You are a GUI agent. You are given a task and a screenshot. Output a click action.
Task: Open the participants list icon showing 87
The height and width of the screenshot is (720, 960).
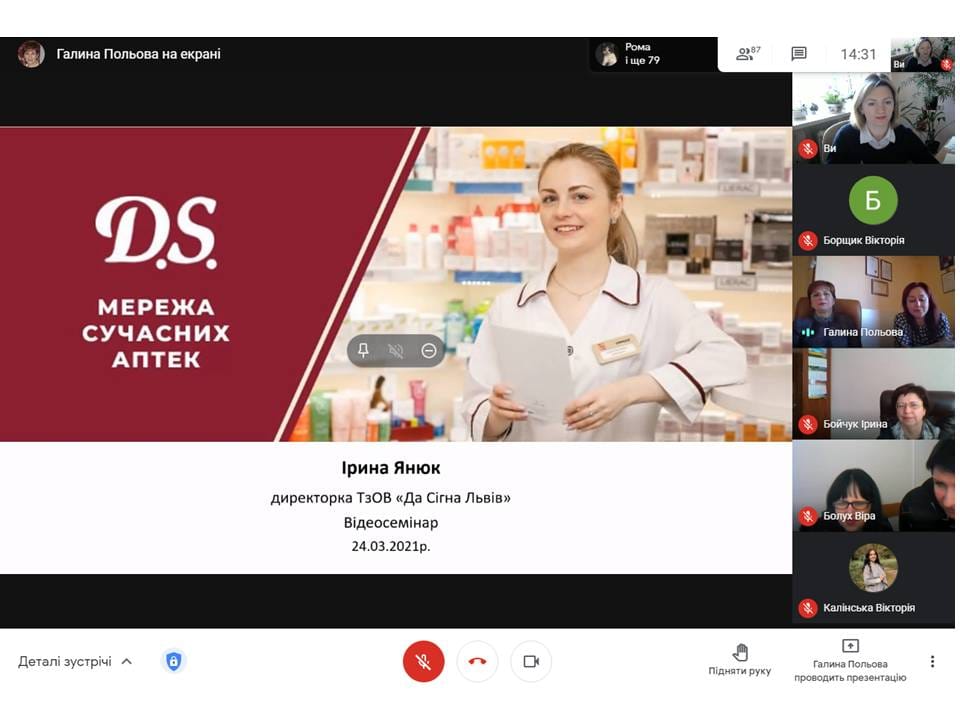pyautogui.click(x=748, y=54)
